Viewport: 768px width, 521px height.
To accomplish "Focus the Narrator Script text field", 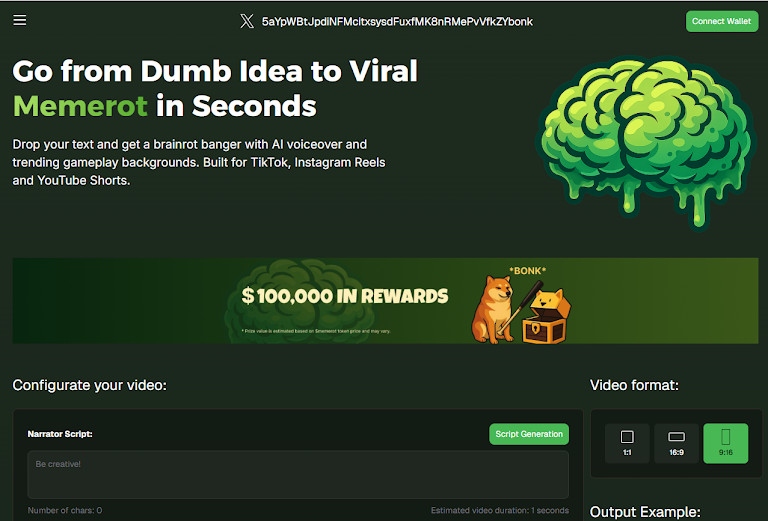I will point(298,474).
